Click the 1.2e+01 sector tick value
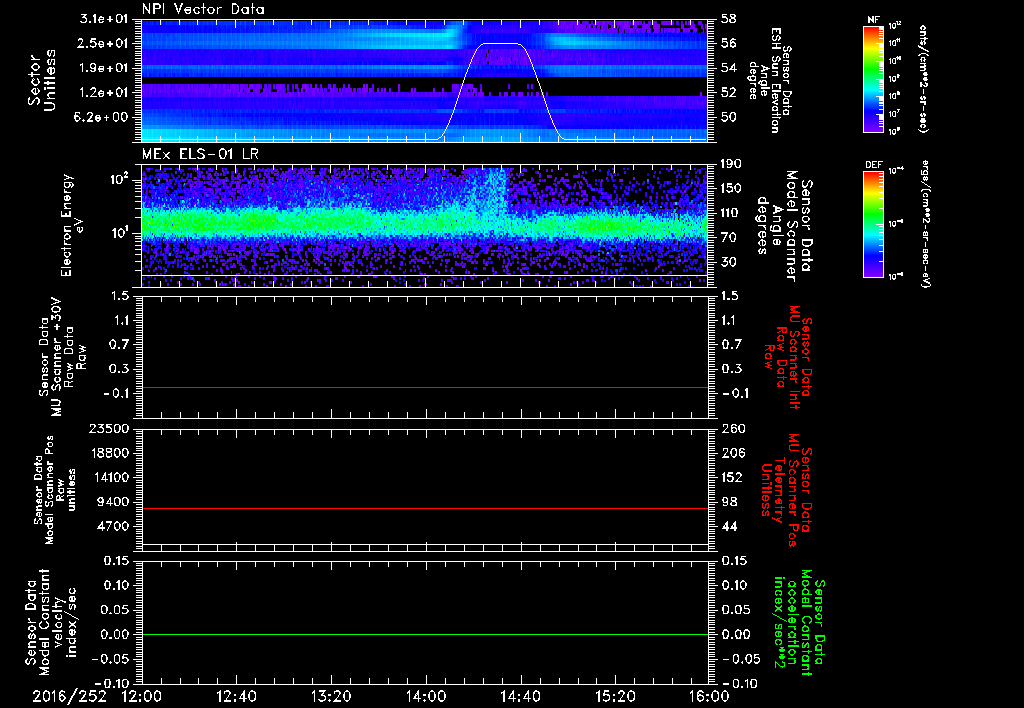Screen dimensions: 1024x708 [x=104, y=92]
